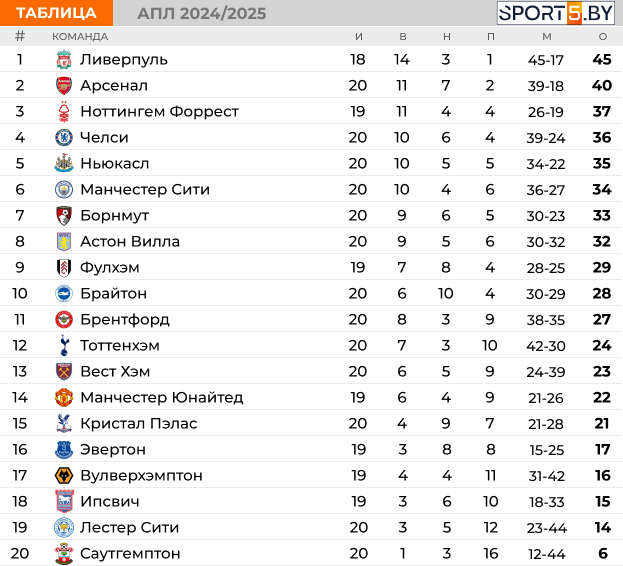Screen dimensions: 623x566
Task: Click the Manchester United crest
Action: [64, 397]
